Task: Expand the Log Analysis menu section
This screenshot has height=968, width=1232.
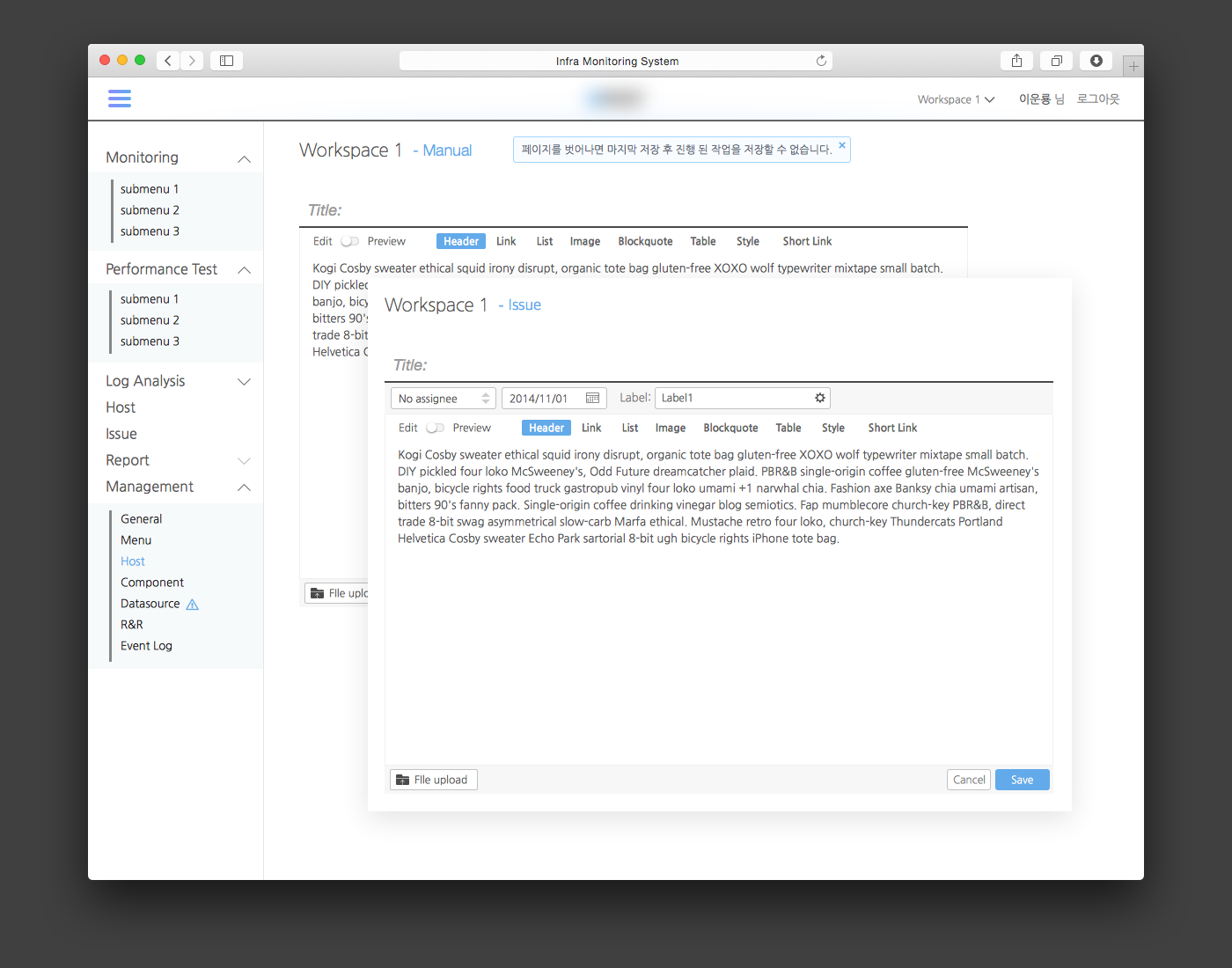Action: pos(244,382)
